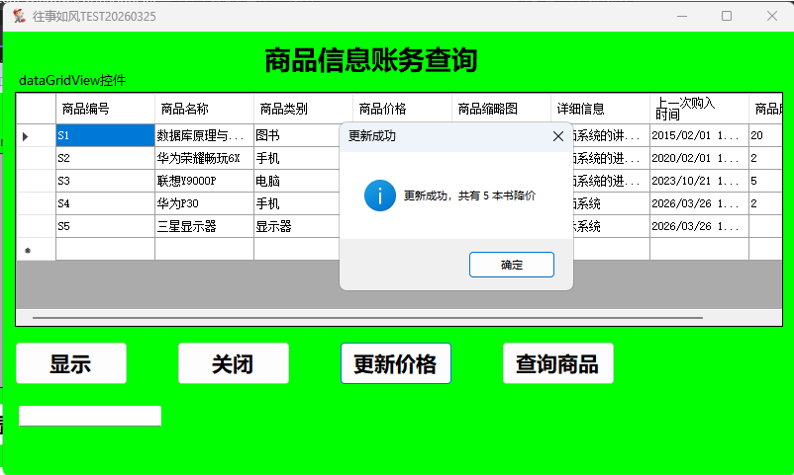Click the 查询商品 button

[x=557, y=364]
